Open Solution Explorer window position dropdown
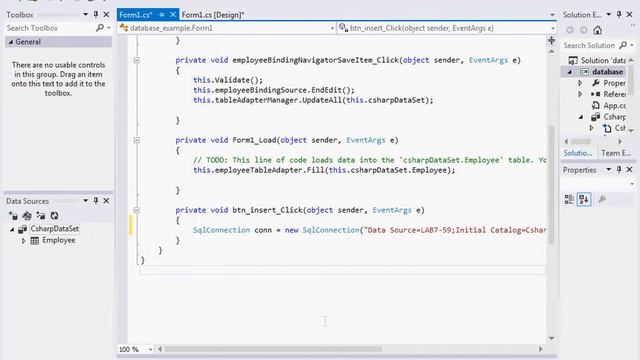 (609, 15)
